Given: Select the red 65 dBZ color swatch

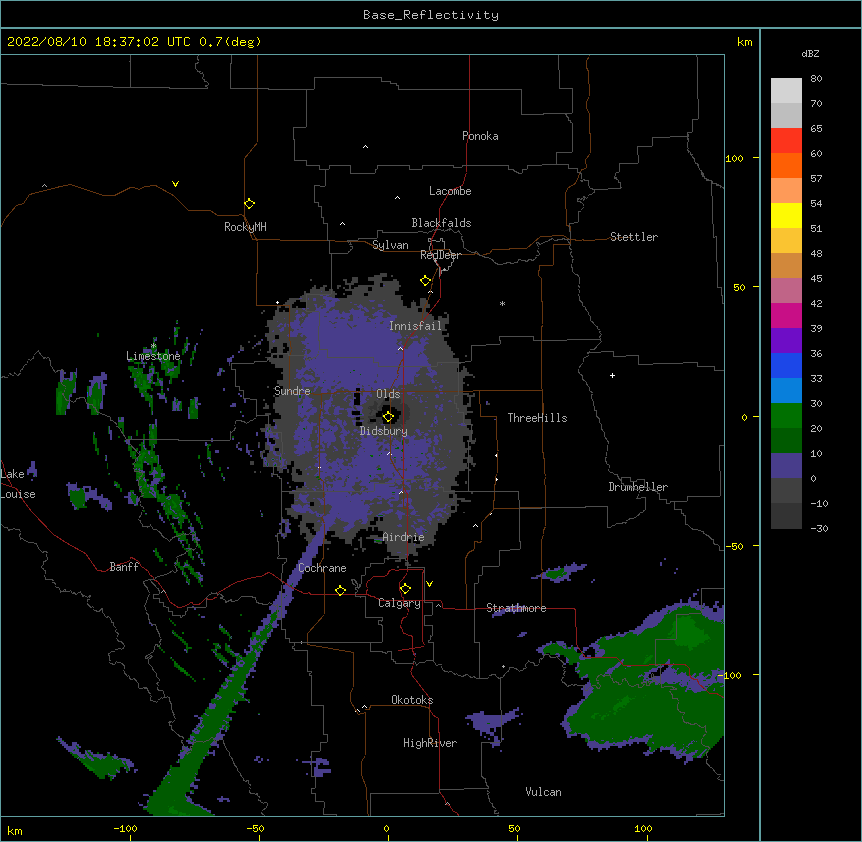Looking at the screenshot, I should (x=786, y=141).
